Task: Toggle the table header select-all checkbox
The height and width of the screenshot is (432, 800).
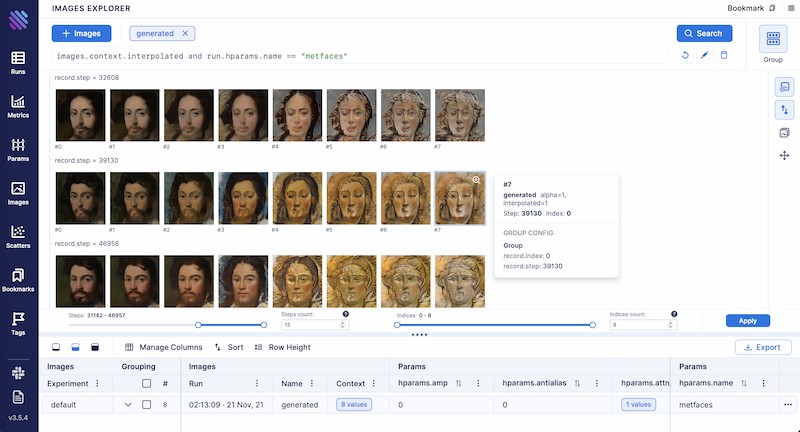Action: click(147, 383)
